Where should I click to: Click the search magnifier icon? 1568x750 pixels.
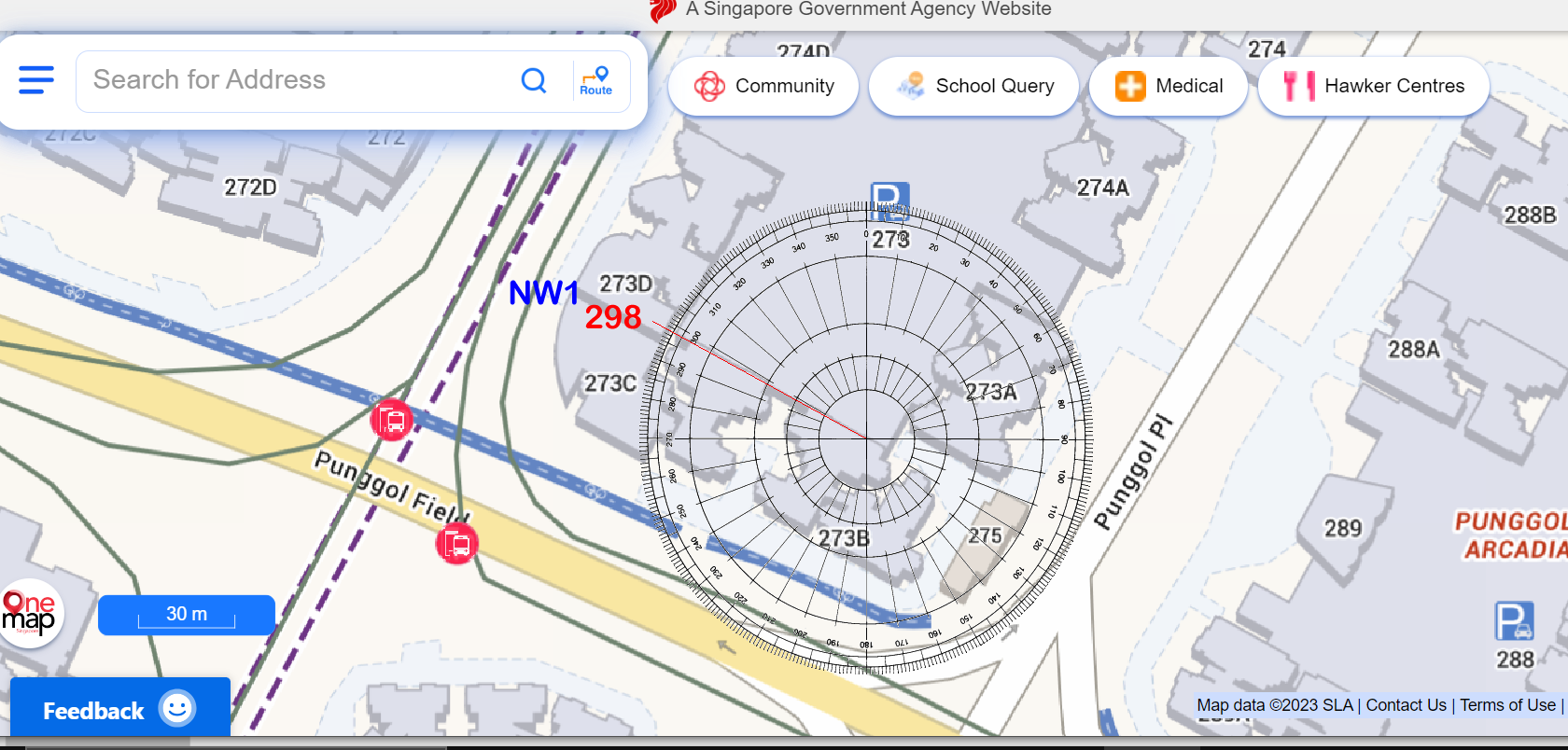[x=534, y=81]
